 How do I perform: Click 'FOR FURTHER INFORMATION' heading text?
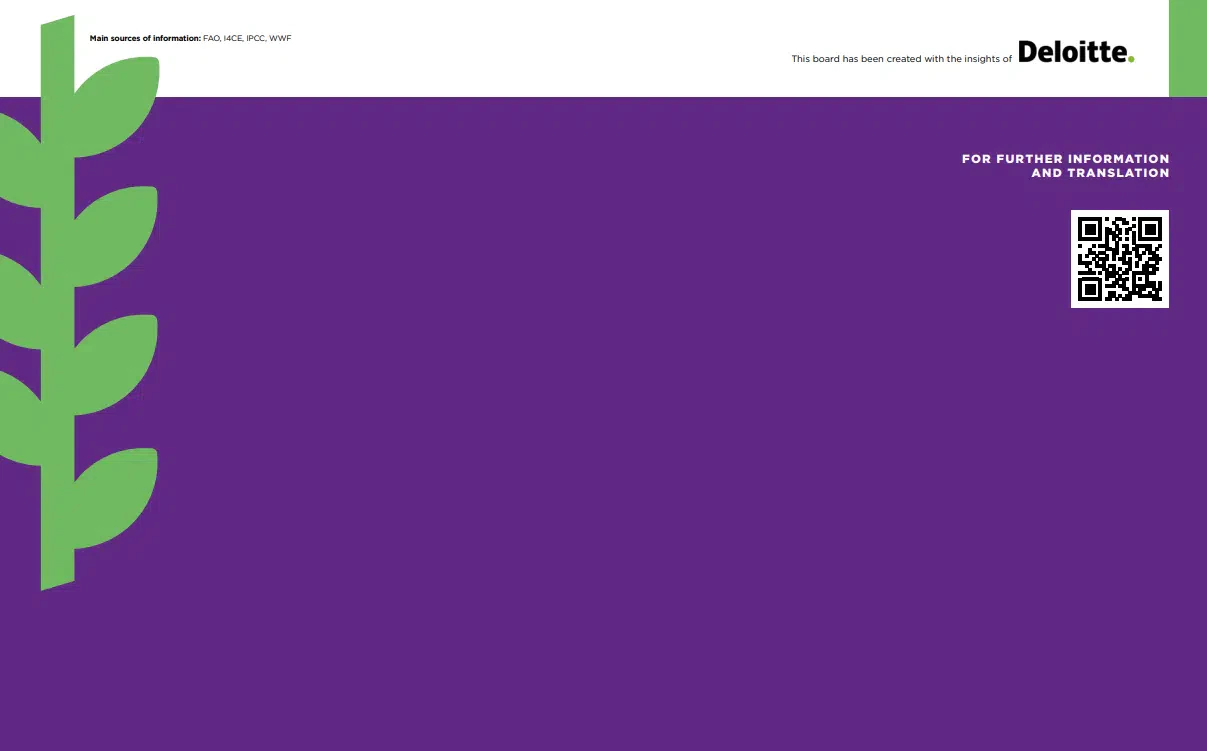click(1065, 159)
